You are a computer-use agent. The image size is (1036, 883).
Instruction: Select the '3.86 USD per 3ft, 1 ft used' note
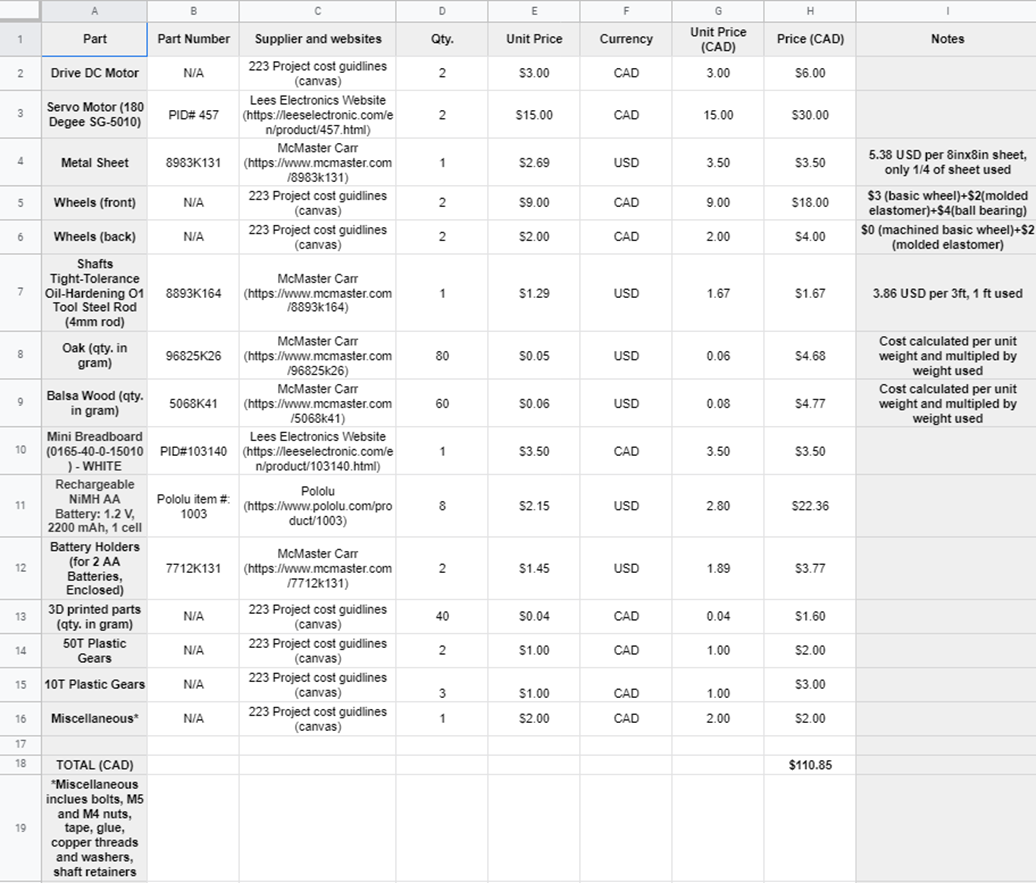point(947,293)
